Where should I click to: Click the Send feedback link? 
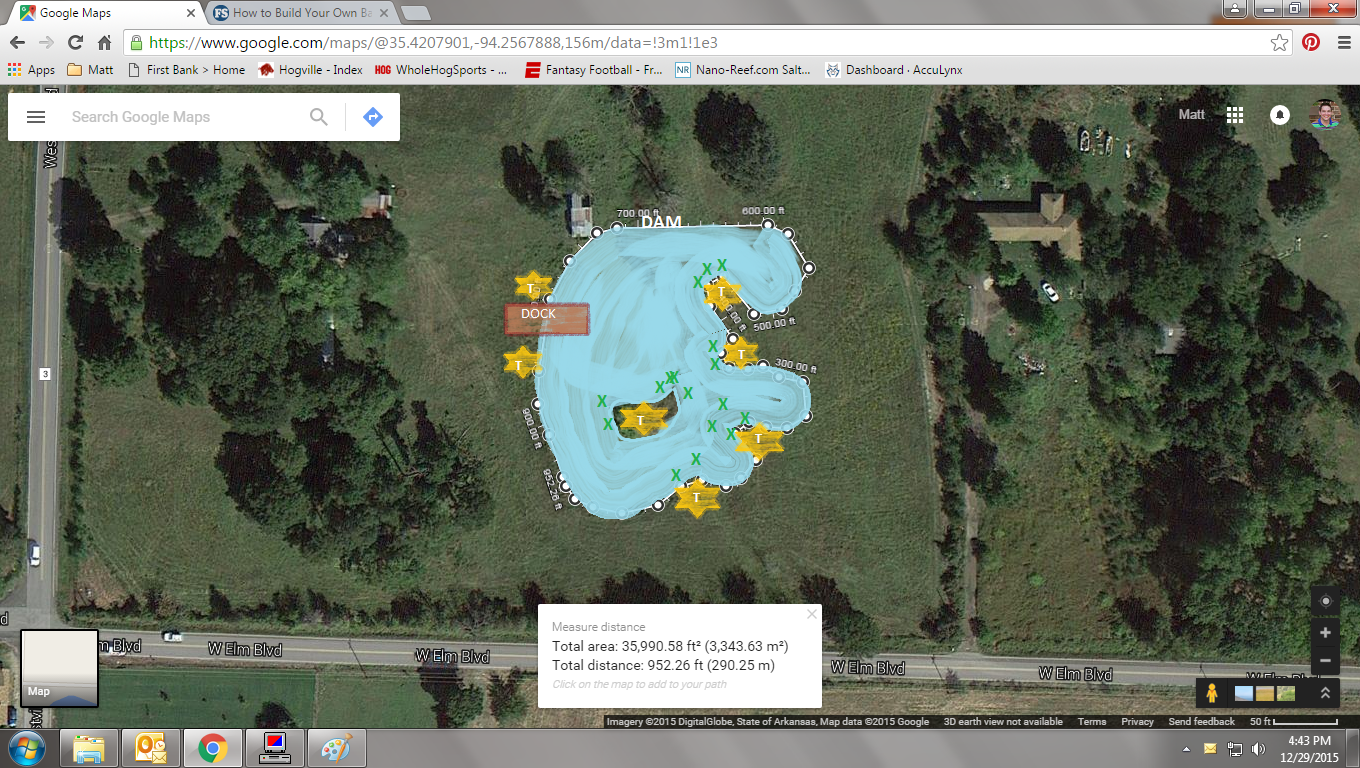coord(1201,721)
